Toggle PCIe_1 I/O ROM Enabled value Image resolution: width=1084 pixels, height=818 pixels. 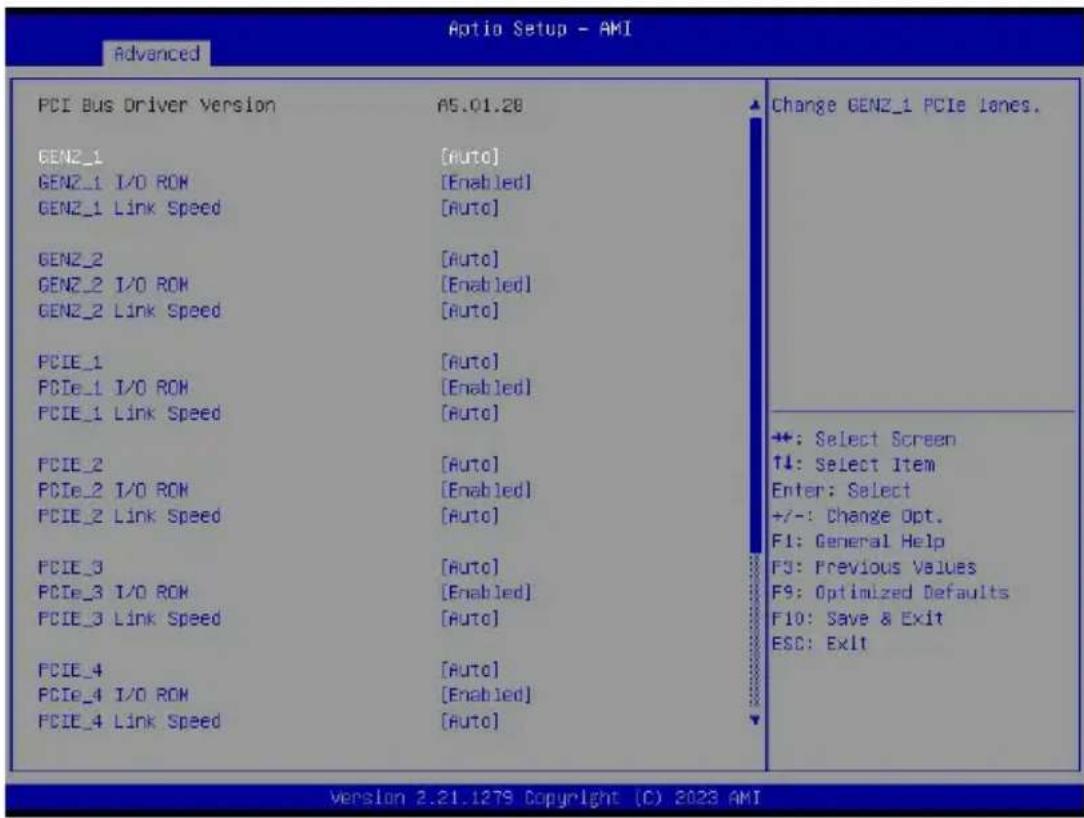pyautogui.click(x=486, y=387)
